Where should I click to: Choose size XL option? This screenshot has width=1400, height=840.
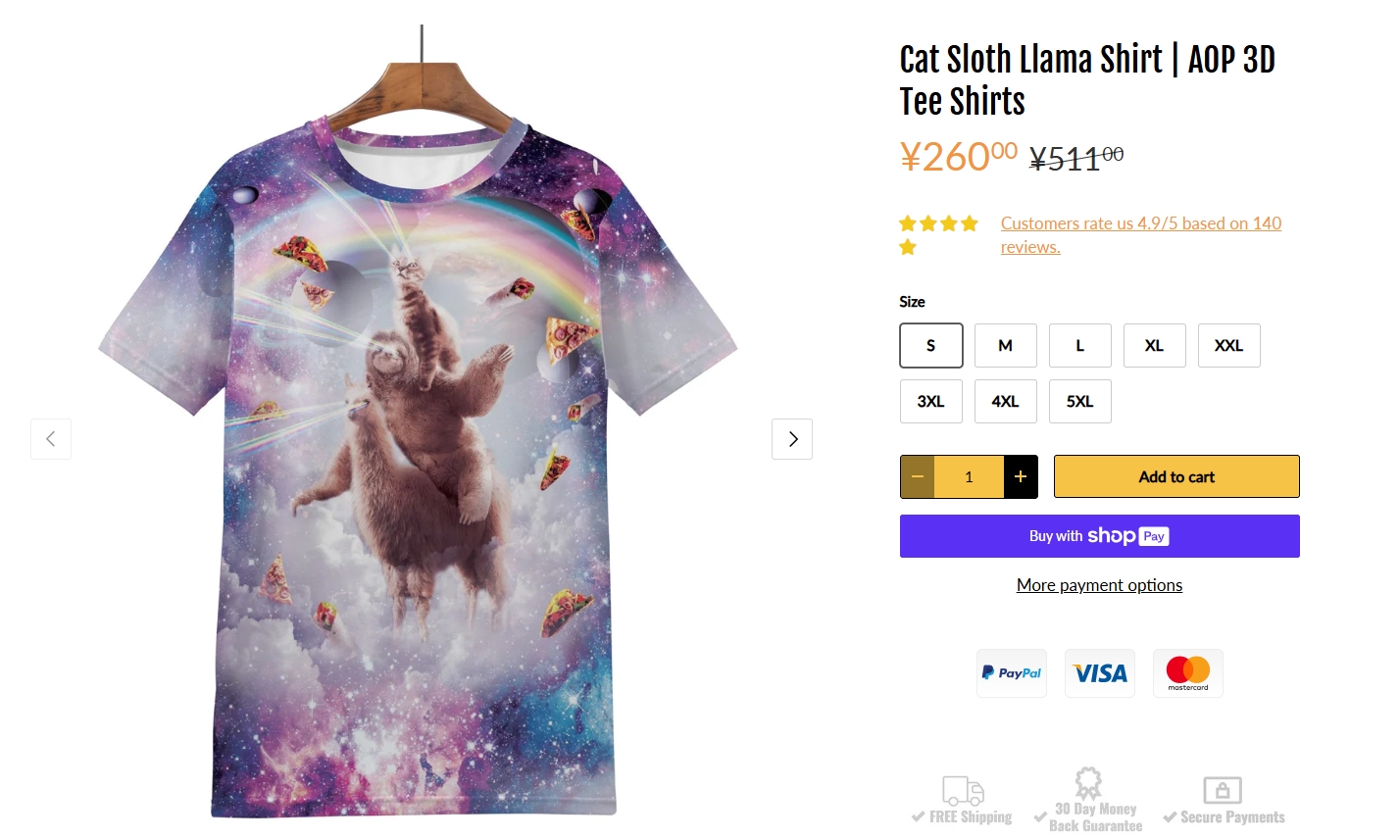[x=1155, y=345]
